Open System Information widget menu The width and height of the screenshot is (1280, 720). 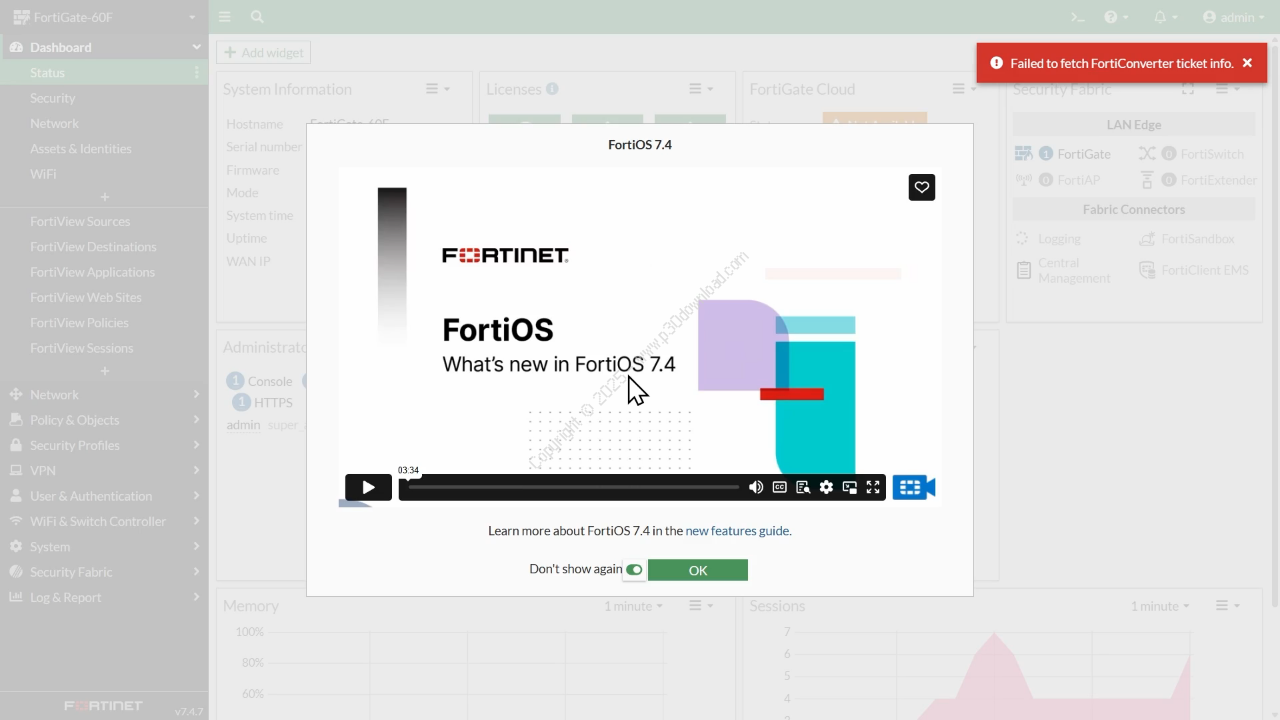coord(438,89)
